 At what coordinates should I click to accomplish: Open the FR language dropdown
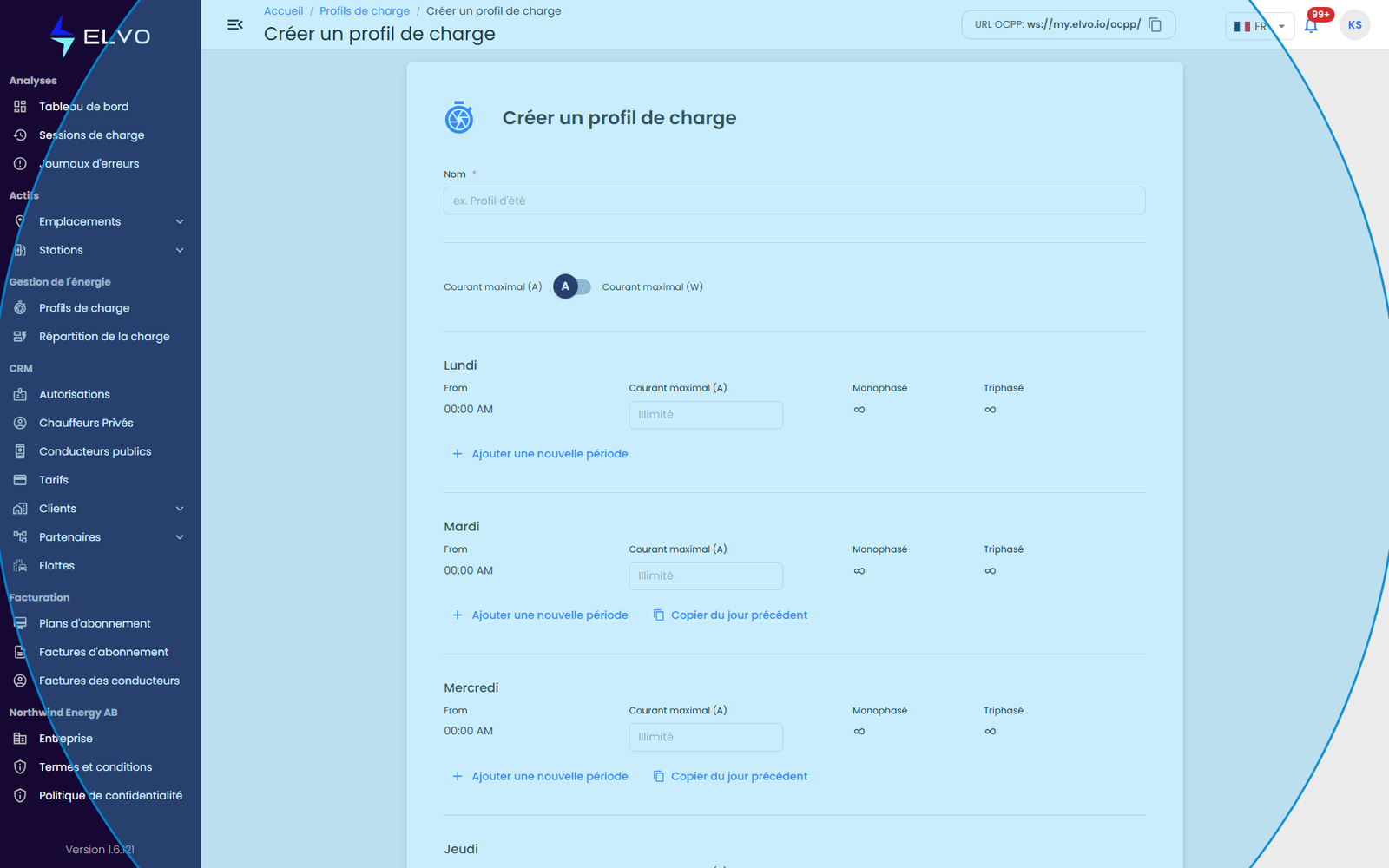click(x=1260, y=26)
